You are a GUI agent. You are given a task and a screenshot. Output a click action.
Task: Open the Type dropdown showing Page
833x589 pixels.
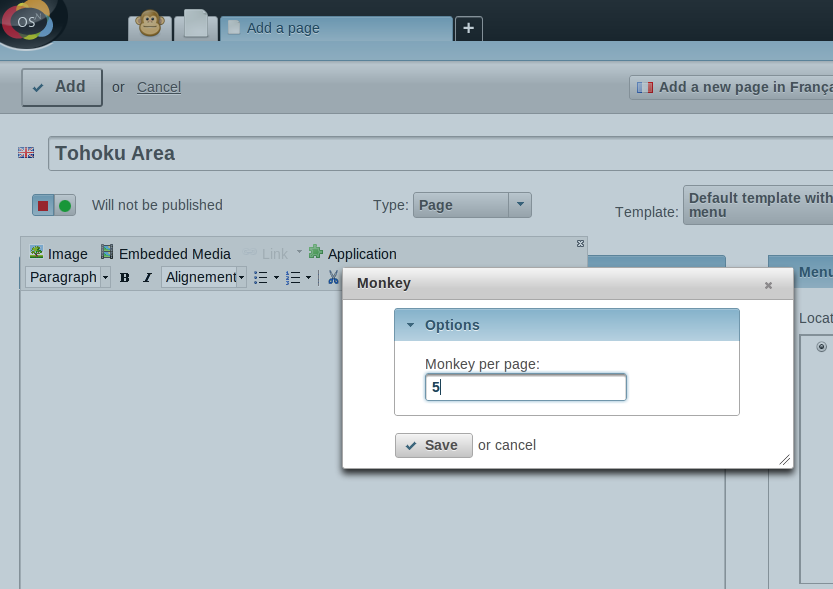click(x=472, y=205)
